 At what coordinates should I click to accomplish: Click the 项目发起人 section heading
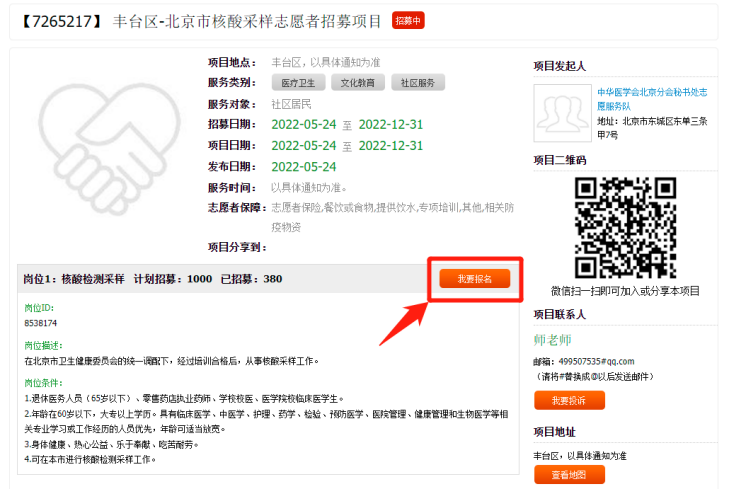560,66
